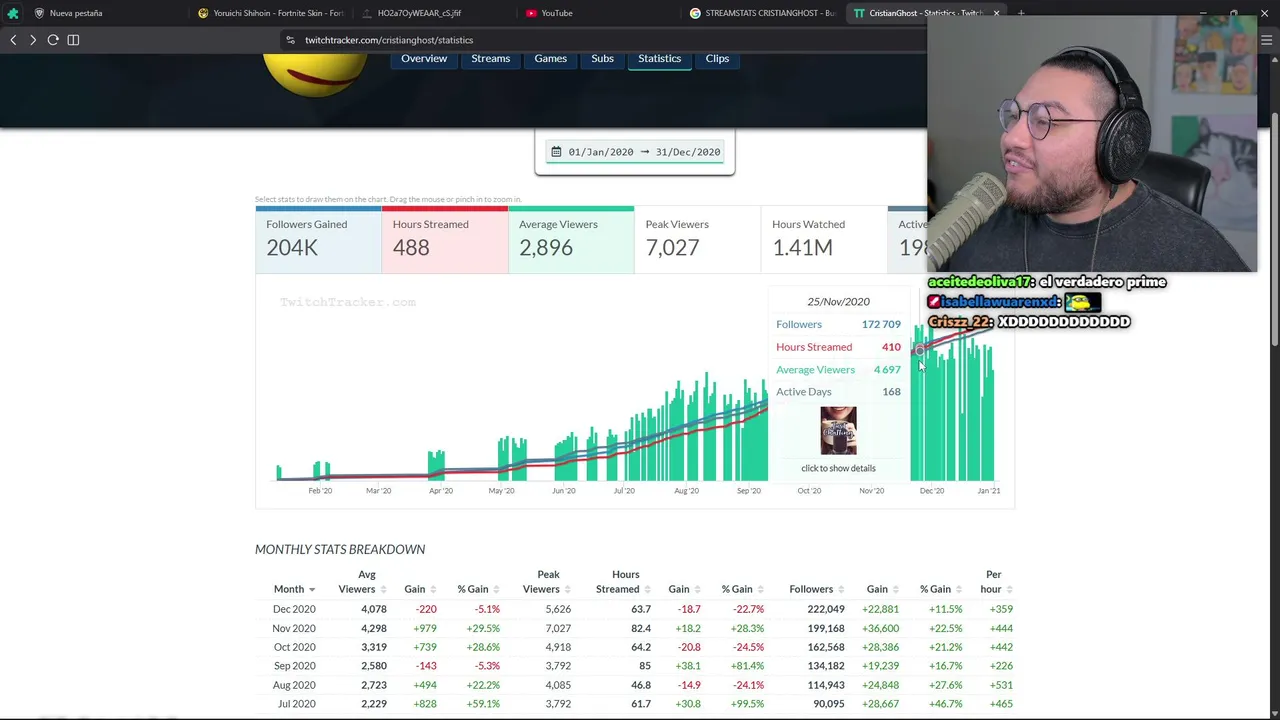Sort by Gain arrows after Hours Streamed
This screenshot has height=720, width=1280.
coord(697,590)
